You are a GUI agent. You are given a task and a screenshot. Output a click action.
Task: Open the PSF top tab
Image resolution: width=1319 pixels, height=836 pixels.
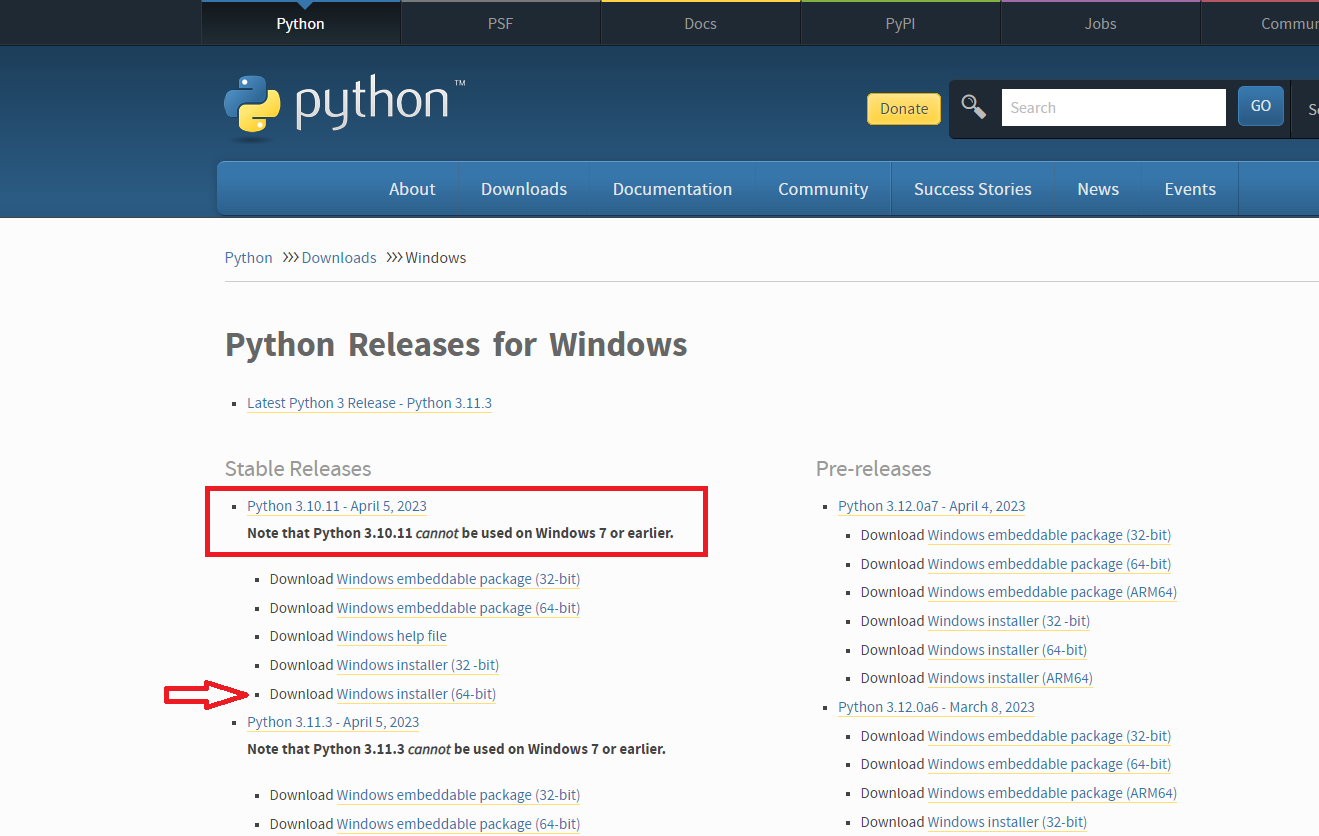click(500, 23)
